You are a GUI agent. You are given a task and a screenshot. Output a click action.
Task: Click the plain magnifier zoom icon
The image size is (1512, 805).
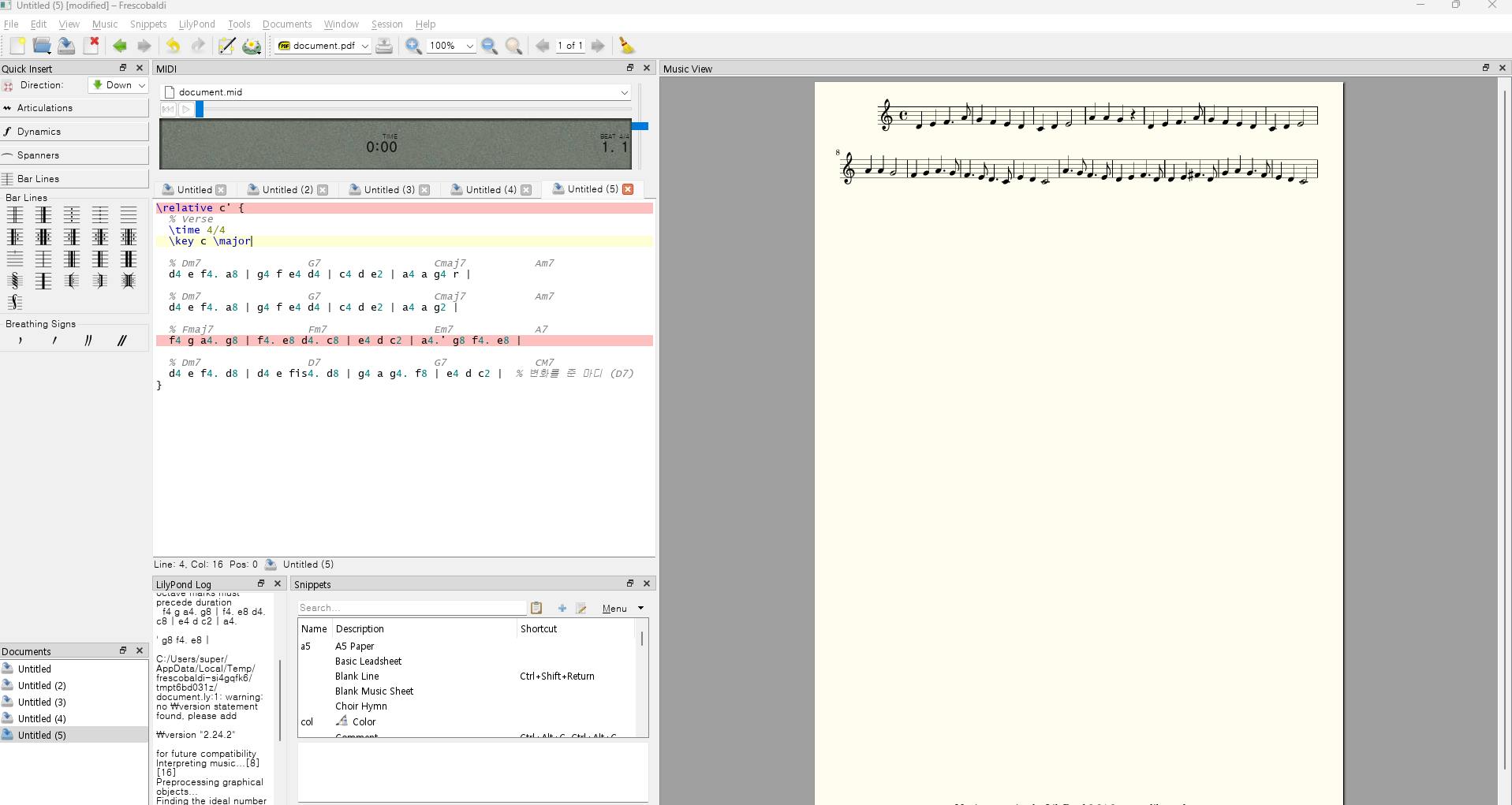point(514,46)
